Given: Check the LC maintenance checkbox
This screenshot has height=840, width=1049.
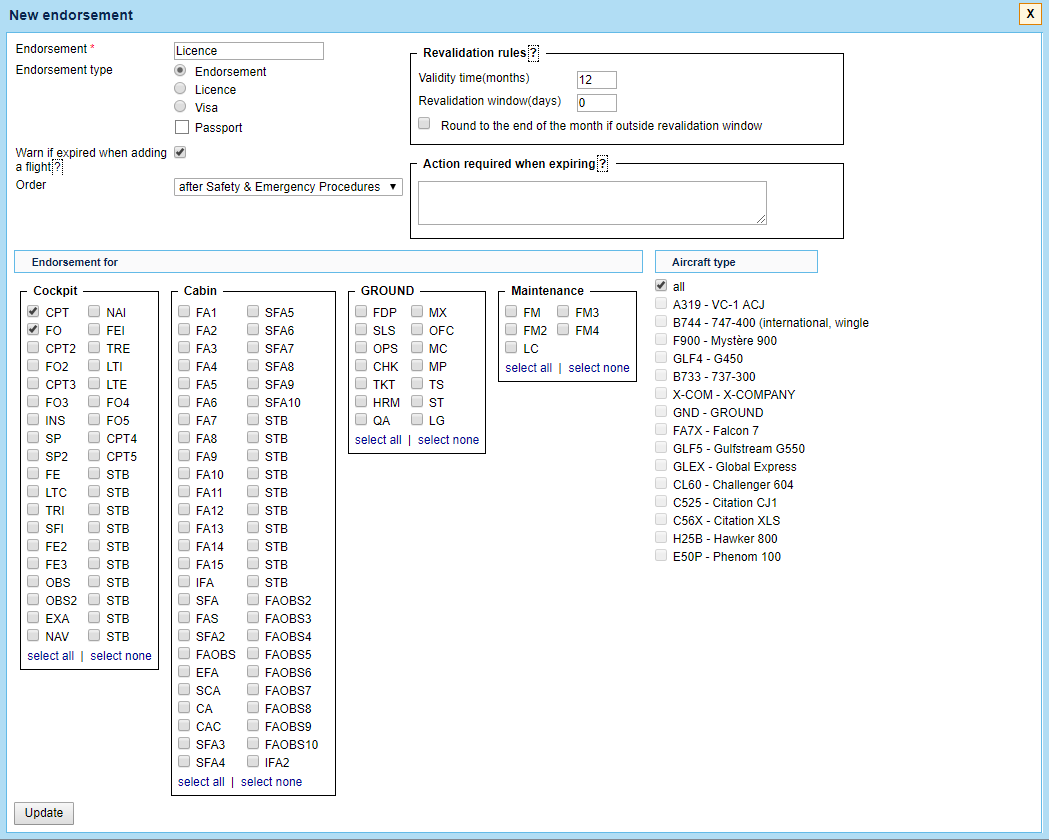Looking at the screenshot, I should (511, 348).
